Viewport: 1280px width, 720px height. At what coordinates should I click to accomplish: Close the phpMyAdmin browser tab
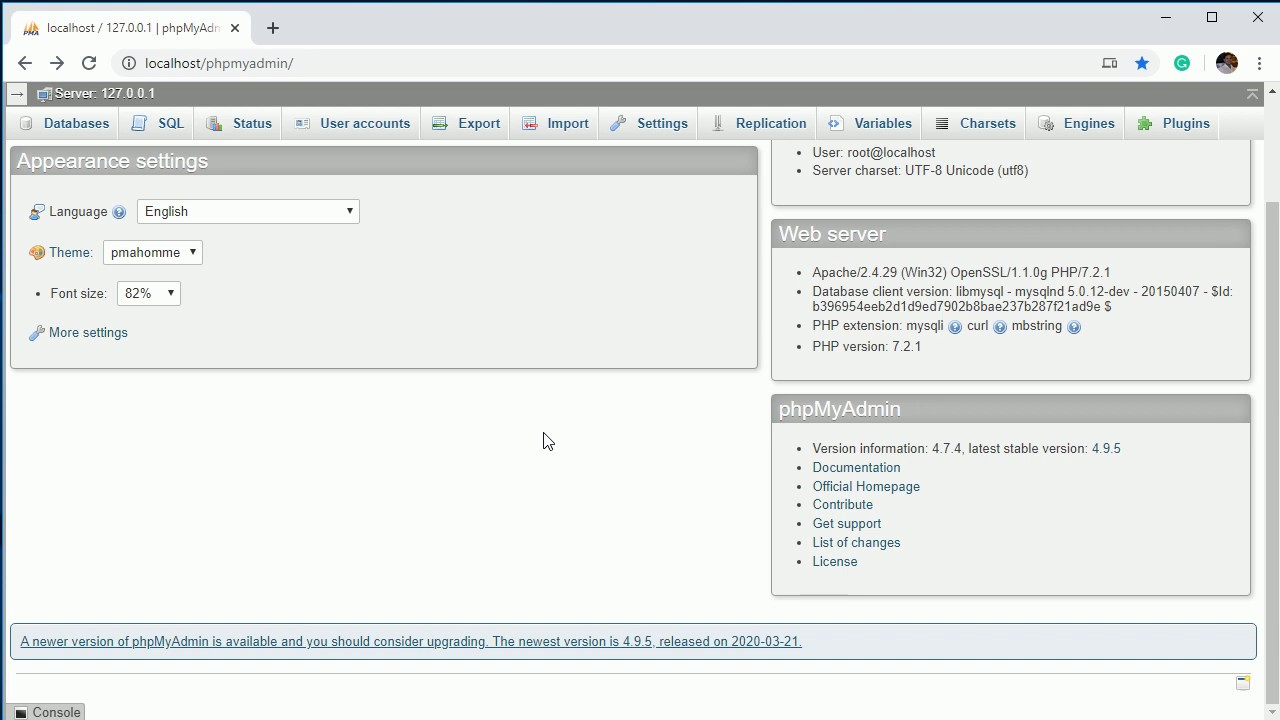(235, 28)
